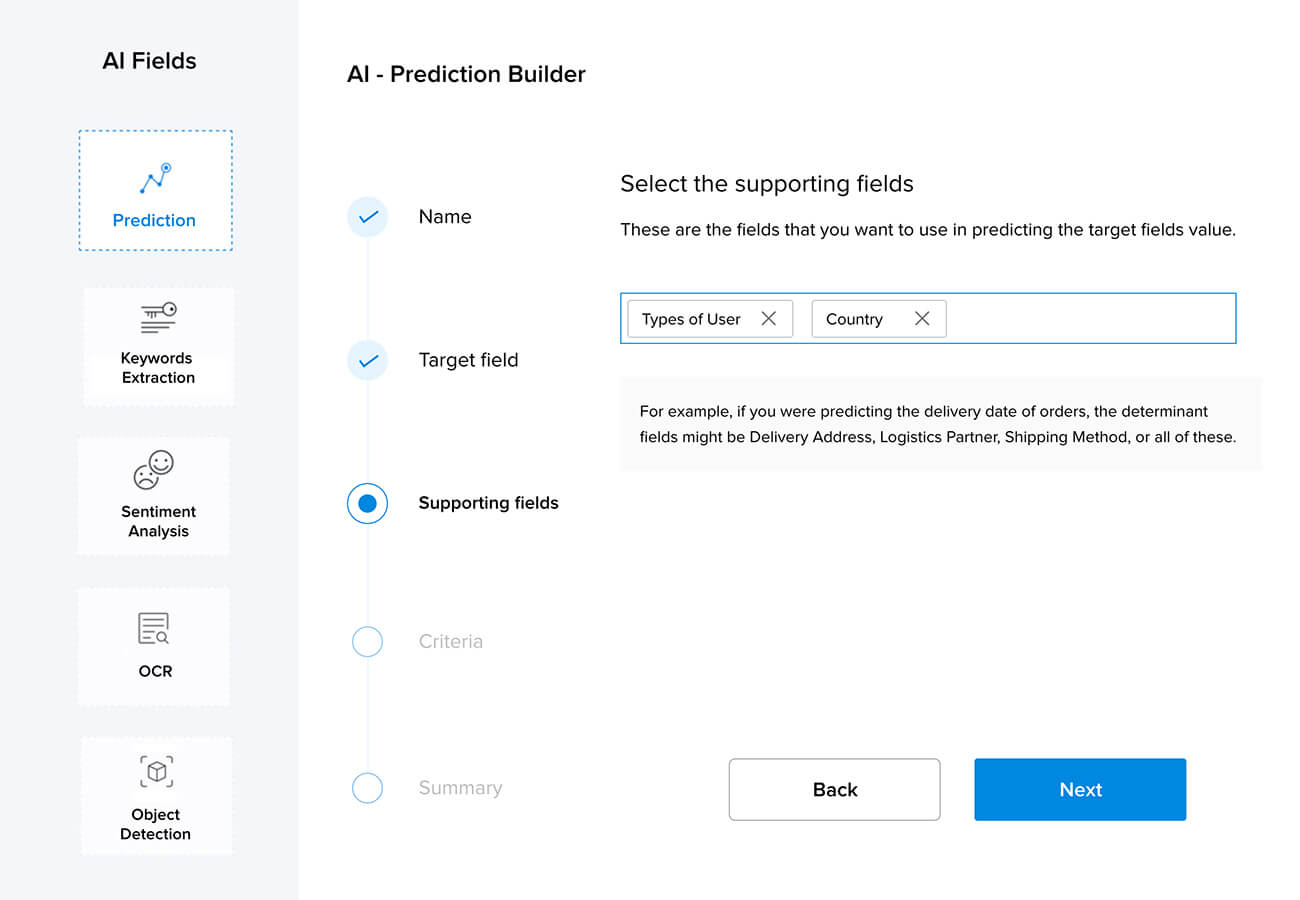Remove the Types of User tag
This screenshot has height=900, width=1300.
(x=769, y=319)
